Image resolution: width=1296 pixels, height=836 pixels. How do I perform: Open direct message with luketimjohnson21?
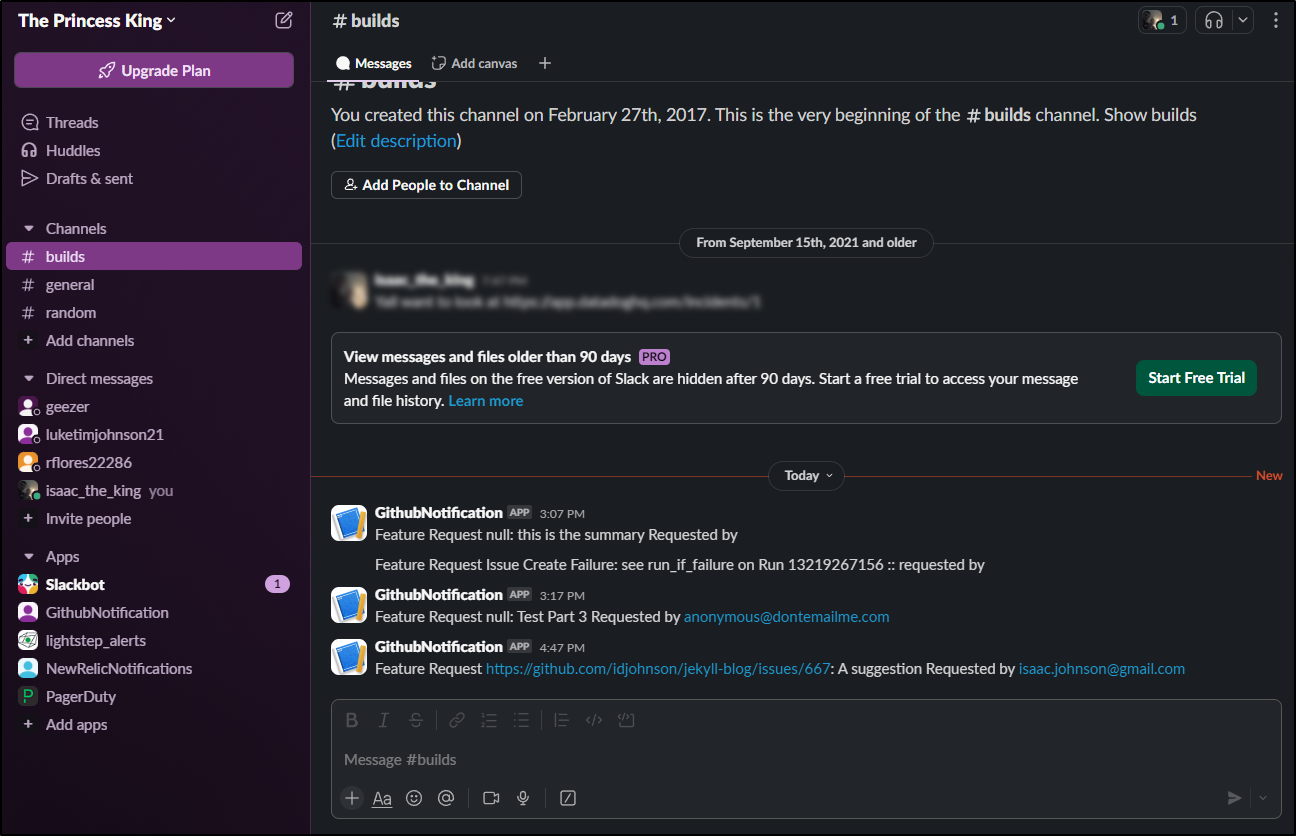click(x=154, y=434)
